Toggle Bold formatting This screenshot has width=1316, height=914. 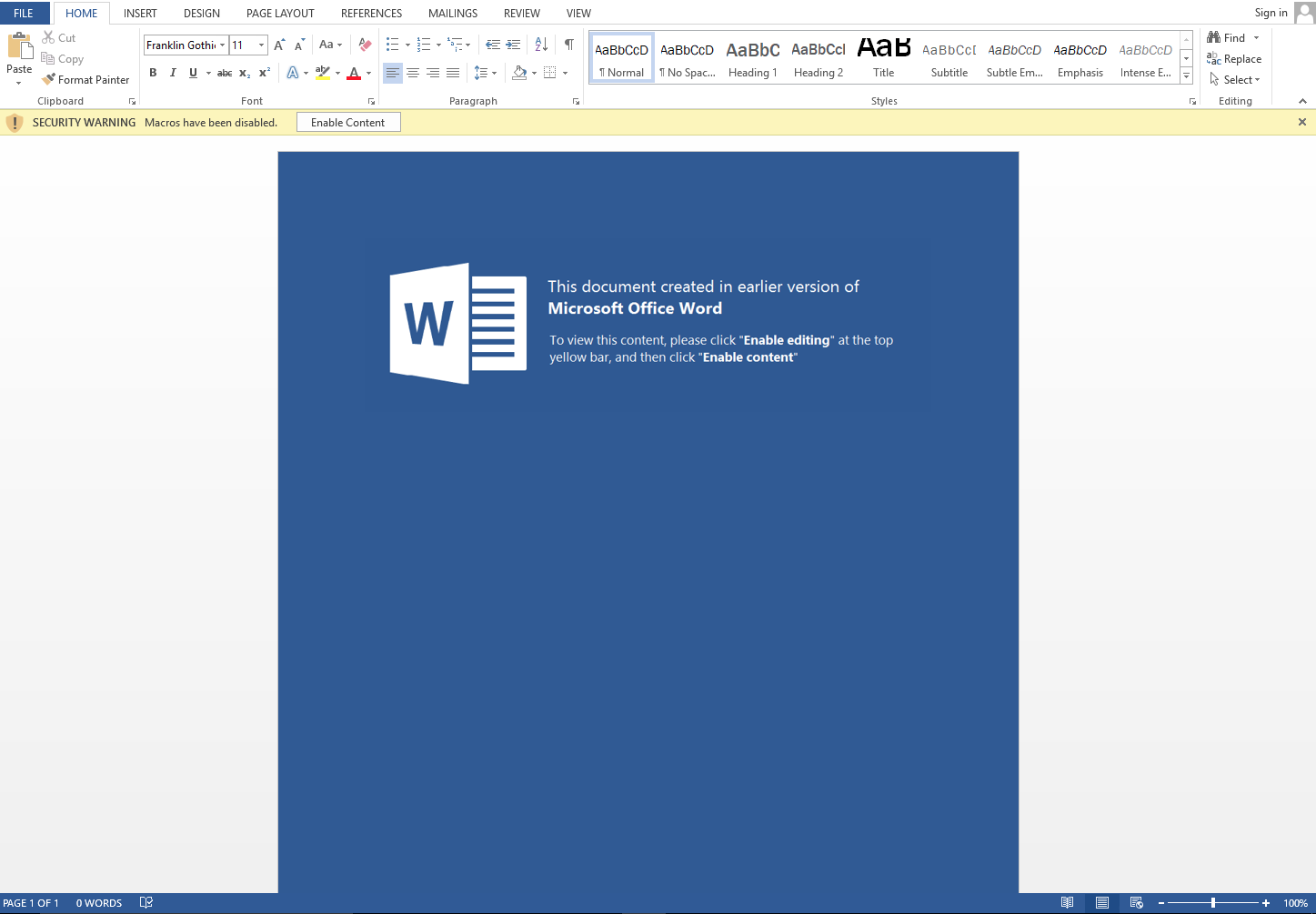click(x=153, y=73)
